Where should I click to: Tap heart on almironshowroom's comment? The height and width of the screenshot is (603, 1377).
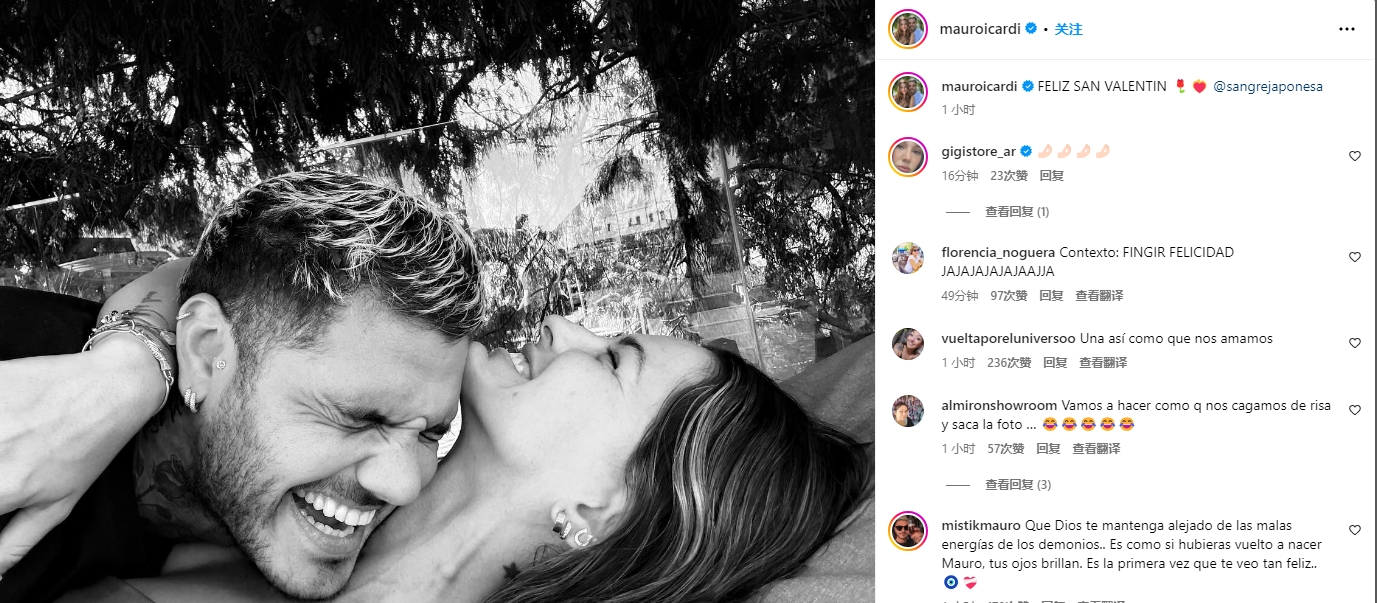pos(1355,410)
